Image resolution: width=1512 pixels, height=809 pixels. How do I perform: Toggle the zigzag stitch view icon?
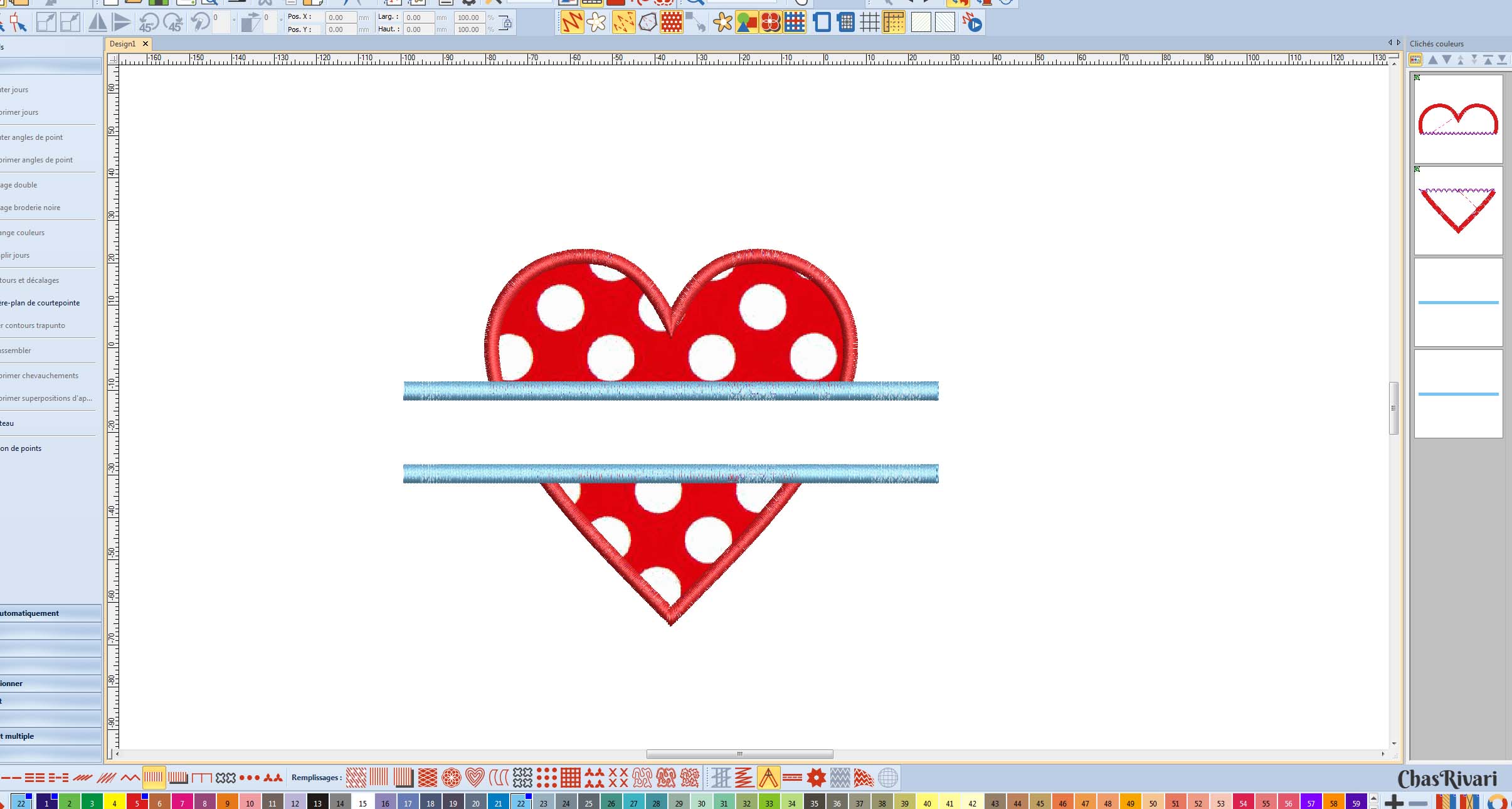[x=572, y=23]
